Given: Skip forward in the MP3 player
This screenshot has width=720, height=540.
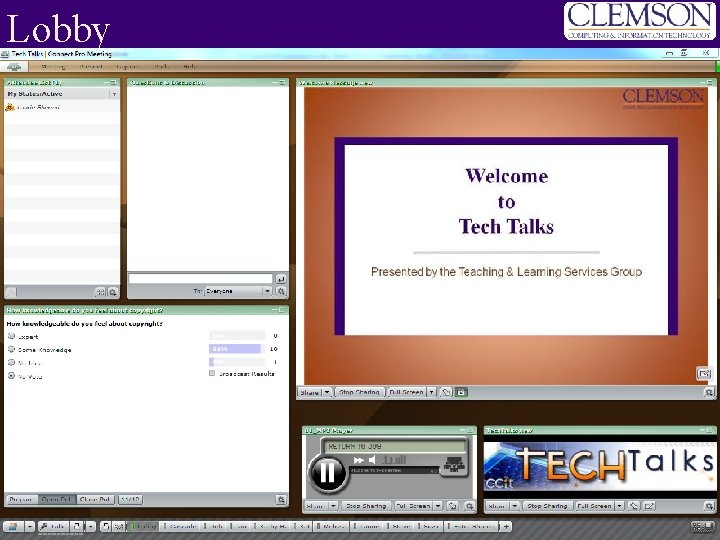Looking at the screenshot, I should [x=359, y=460].
